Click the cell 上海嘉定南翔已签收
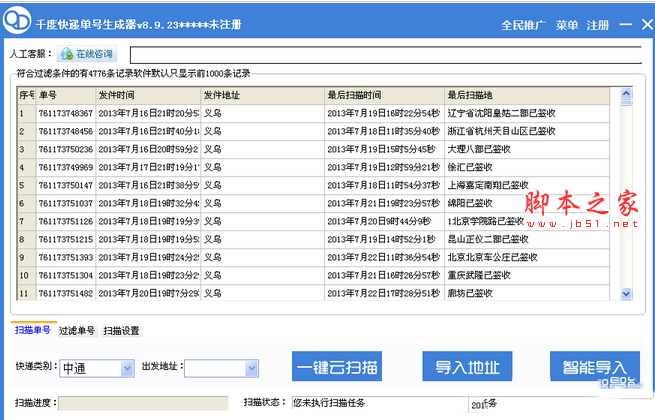The width and height of the screenshot is (655, 420). click(x=527, y=186)
